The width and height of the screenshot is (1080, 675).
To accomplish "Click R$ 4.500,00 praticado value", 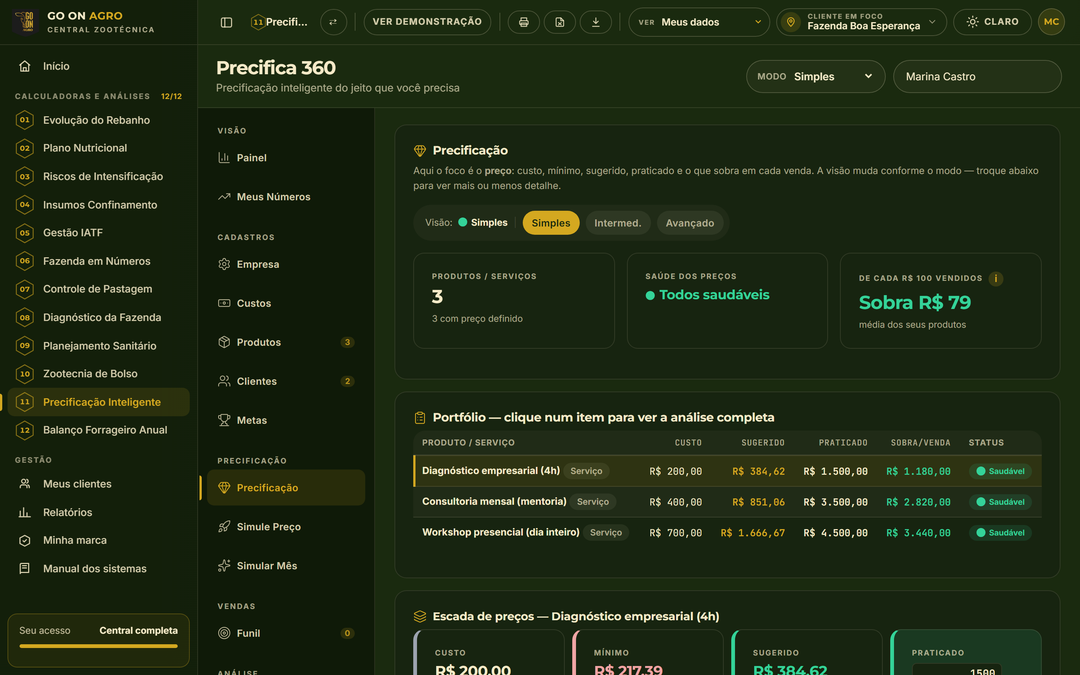I will pos(835,533).
